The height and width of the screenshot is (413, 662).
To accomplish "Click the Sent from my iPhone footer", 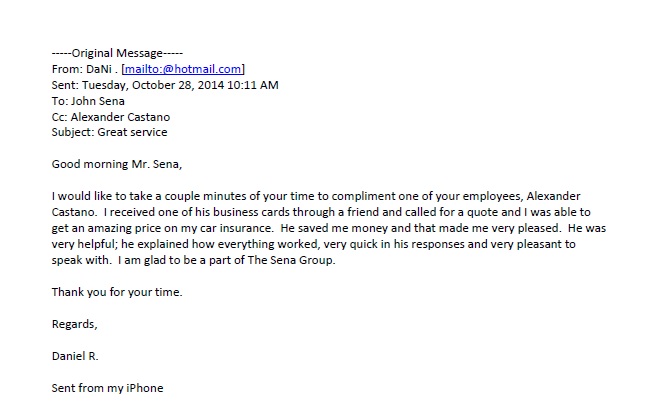I will point(107,388).
